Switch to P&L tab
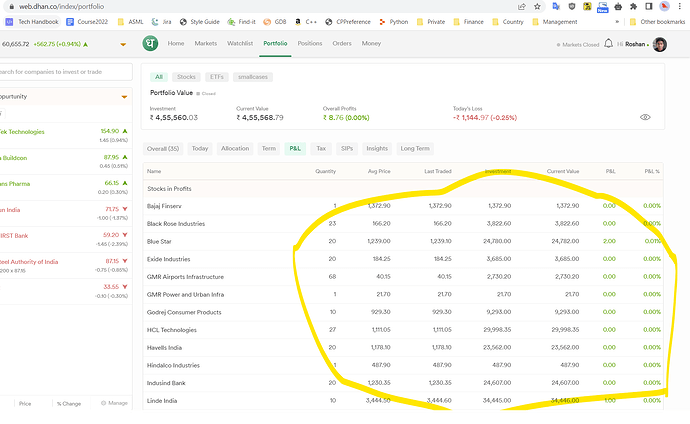 click(x=295, y=149)
